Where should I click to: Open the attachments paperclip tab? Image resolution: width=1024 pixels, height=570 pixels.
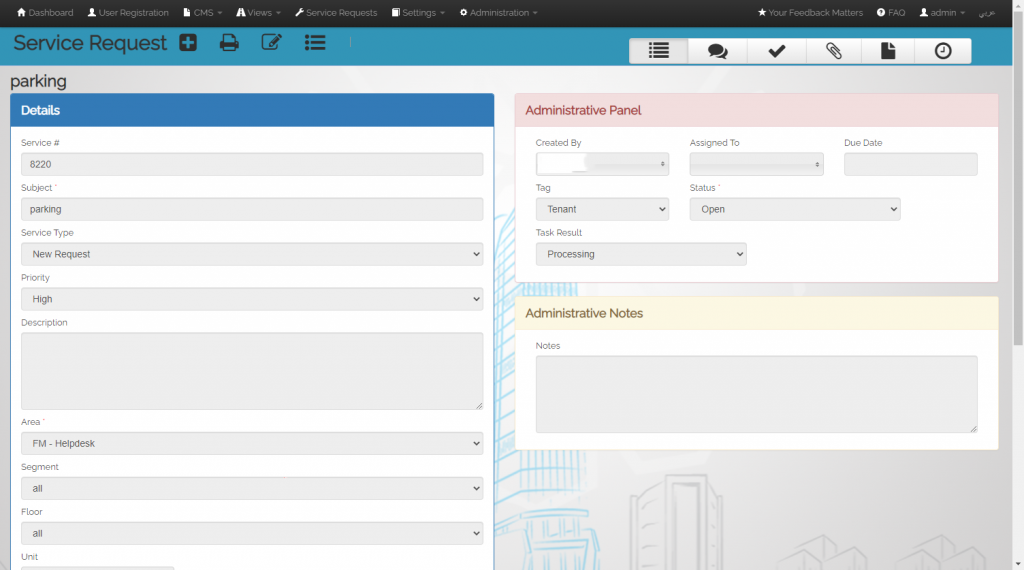[833, 52]
